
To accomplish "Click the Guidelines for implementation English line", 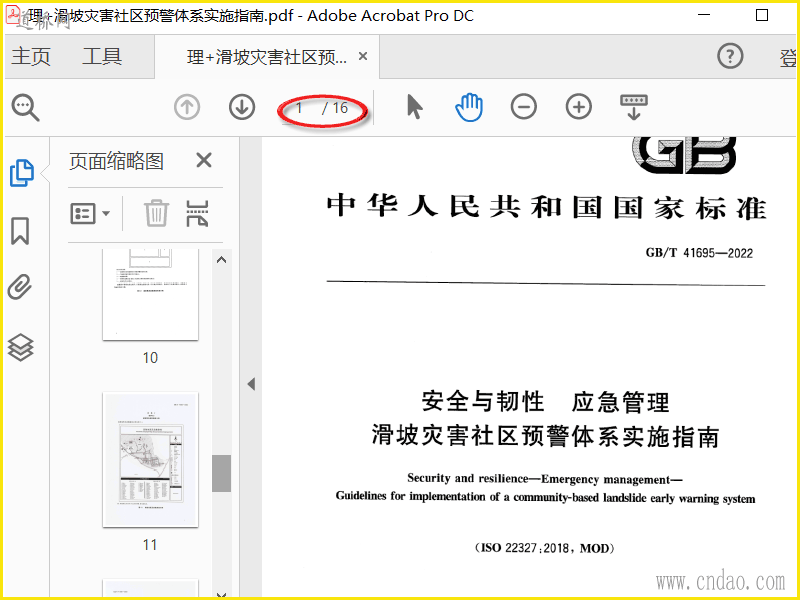I will [x=545, y=497].
